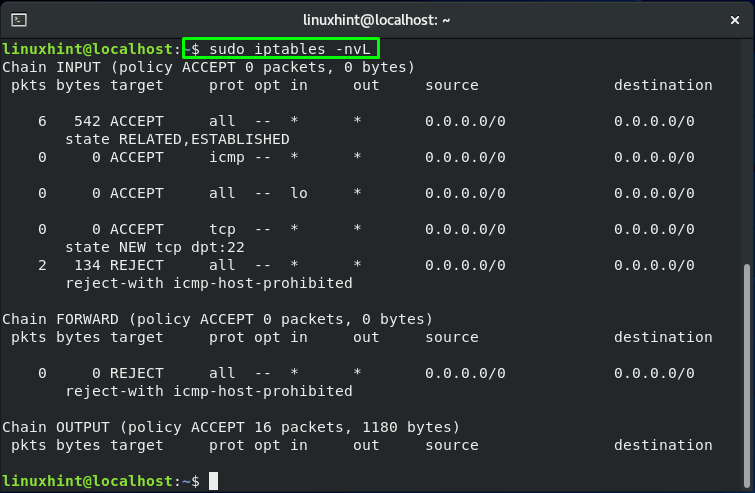Click the destination header under Chain INPUT
Viewport: 755px width, 493px height.
pos(663,85)
